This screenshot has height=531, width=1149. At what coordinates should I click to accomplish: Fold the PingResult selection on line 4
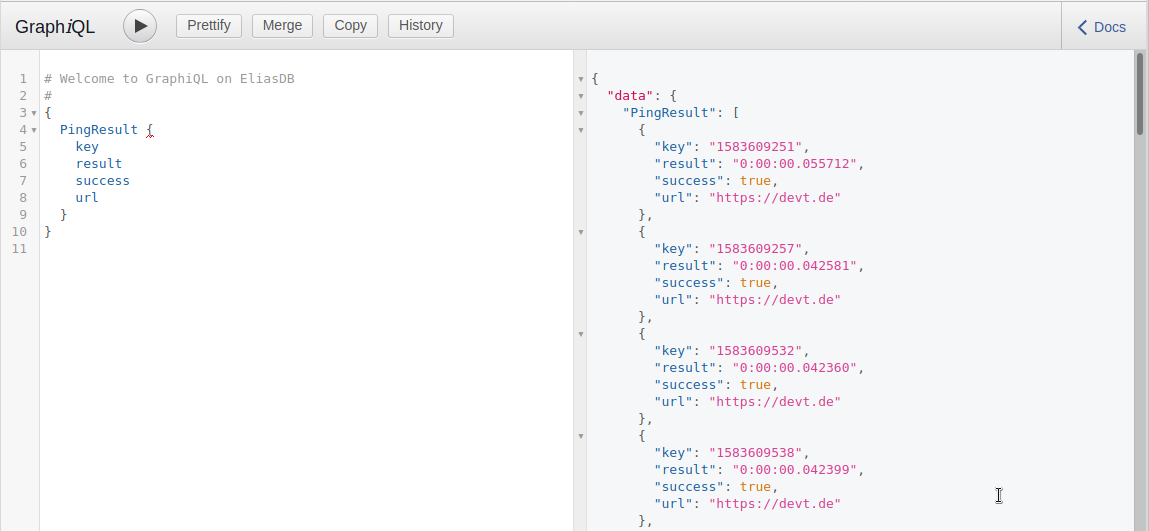click(34, 130)
